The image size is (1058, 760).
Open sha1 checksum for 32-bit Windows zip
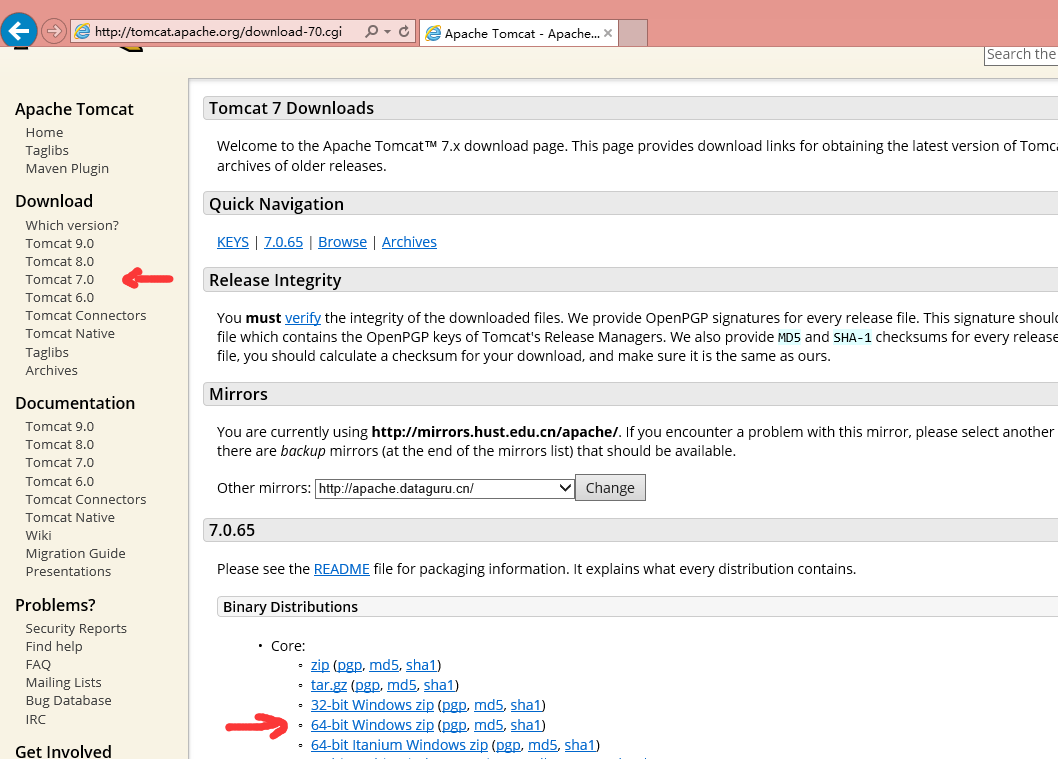pyautogui.click(x=526, y=705)
